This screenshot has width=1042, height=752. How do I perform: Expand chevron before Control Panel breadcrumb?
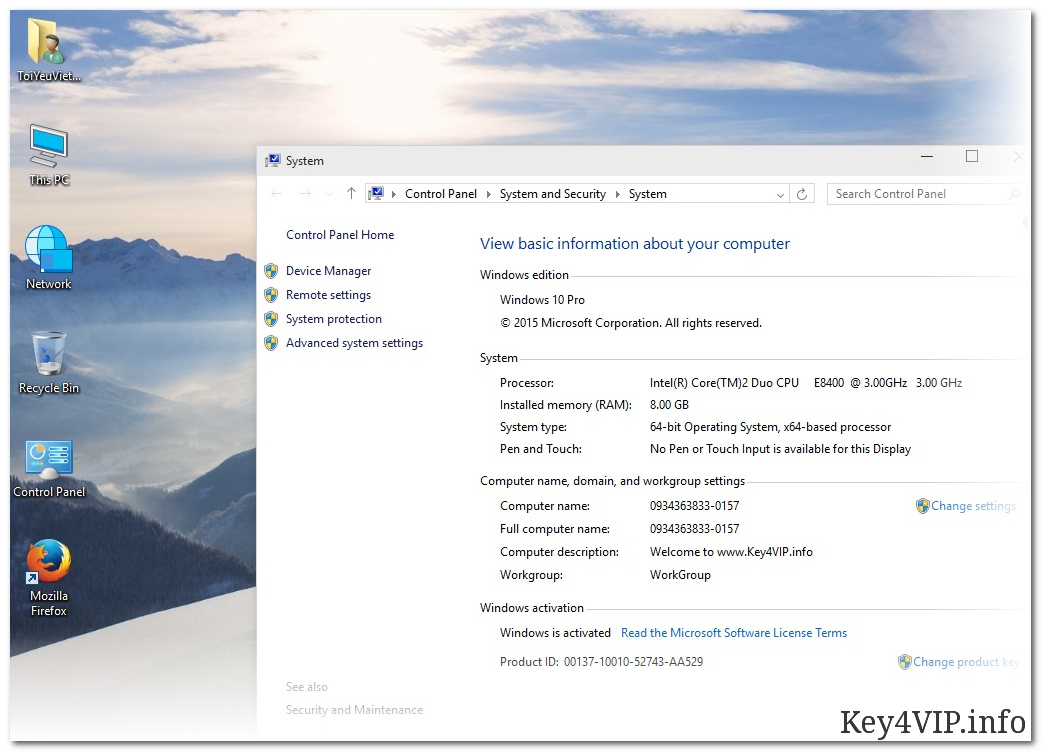click(394, 194)
